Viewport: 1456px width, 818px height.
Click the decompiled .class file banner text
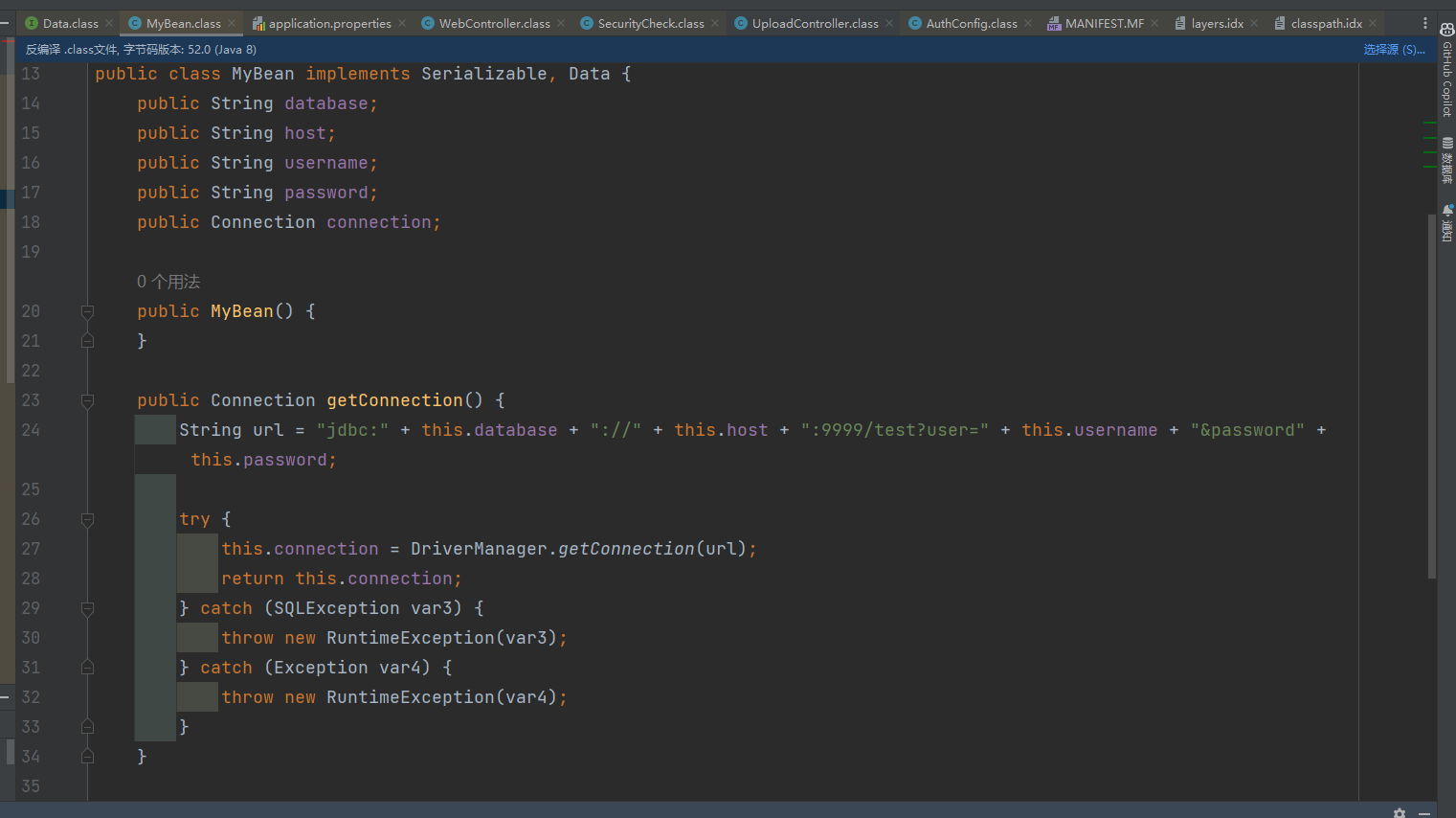tap(141, 49)
